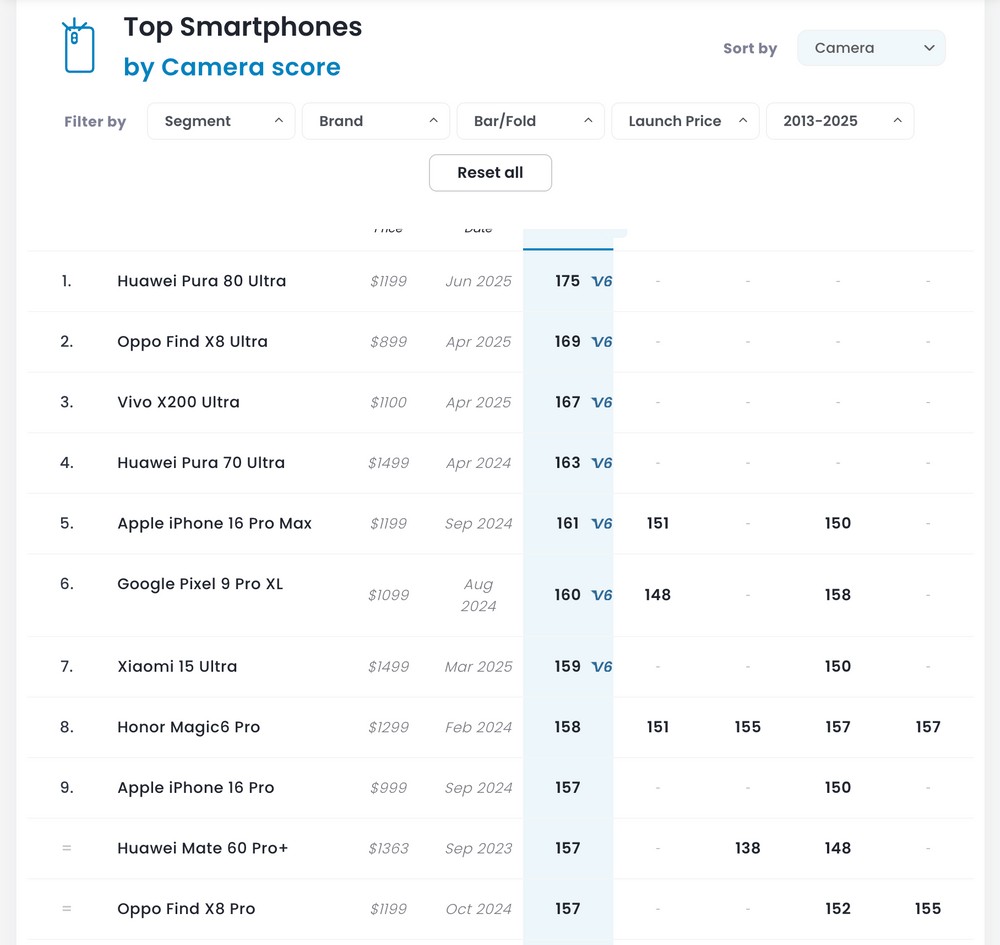Screen dimensions: 1000x945
Task: Click score 138 in Huawei Mate 60 Pro+ row
Action: [x=747, y=848]
